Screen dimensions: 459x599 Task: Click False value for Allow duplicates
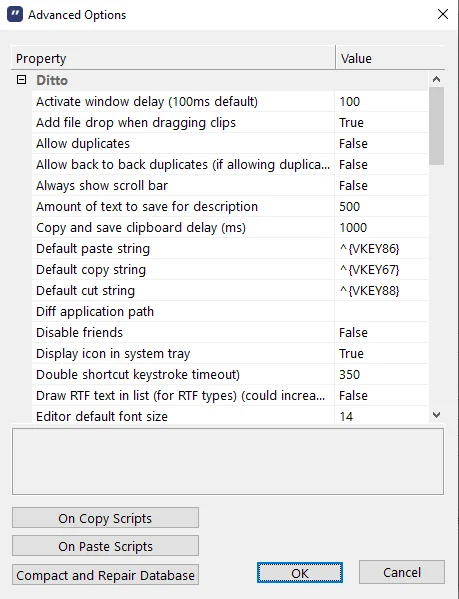[x=381, y=144]
